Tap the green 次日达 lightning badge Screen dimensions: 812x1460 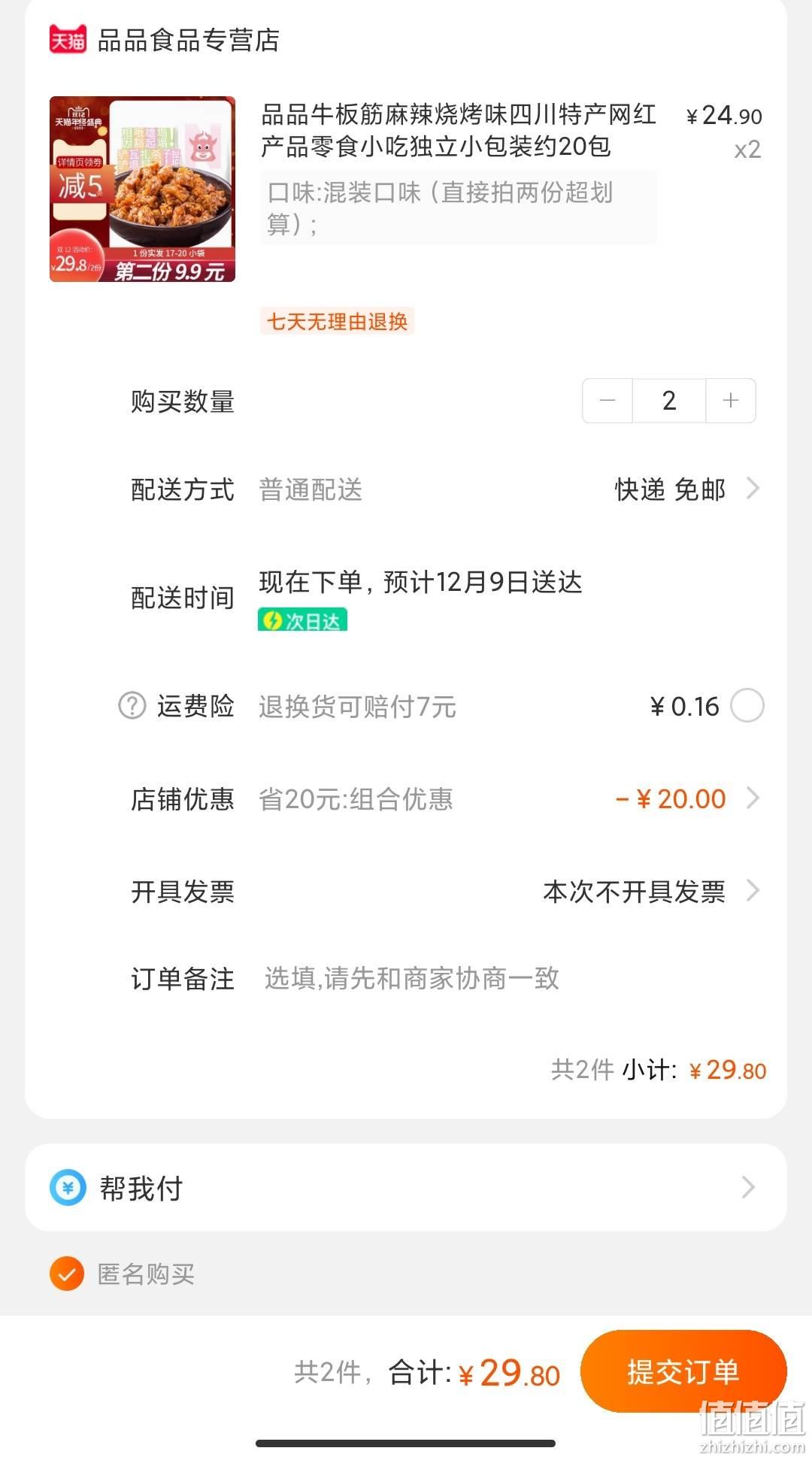[302, 620]
